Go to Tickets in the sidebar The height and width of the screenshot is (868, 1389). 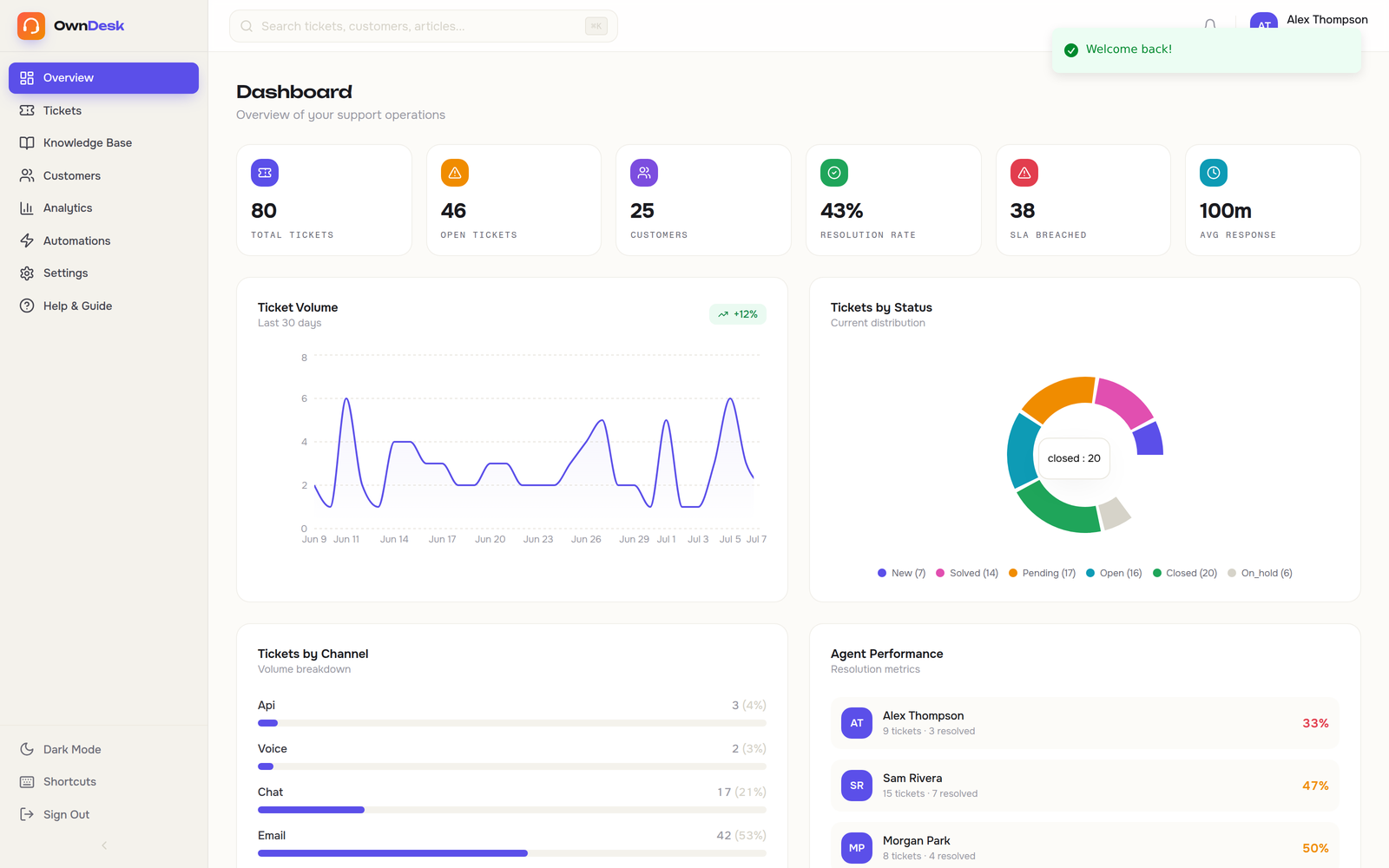tap(103, 110)
